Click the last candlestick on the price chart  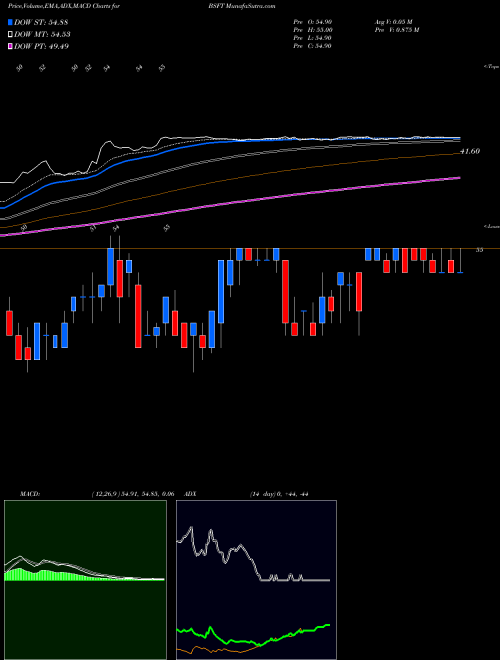460,261
